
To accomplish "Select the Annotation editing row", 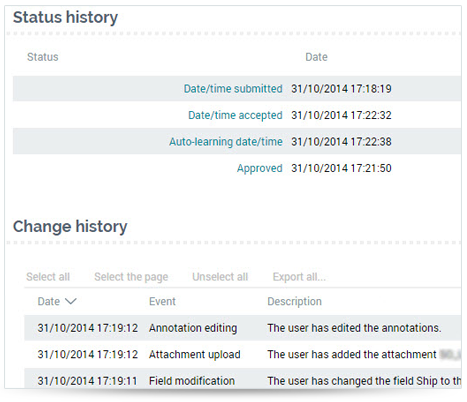I will (243, 328).
